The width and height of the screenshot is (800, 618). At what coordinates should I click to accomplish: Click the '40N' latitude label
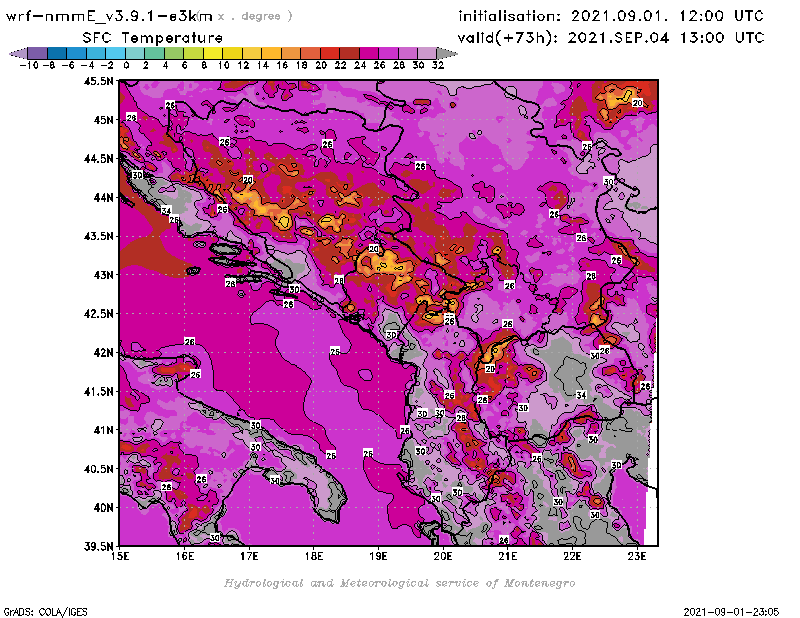pos(103,507)
